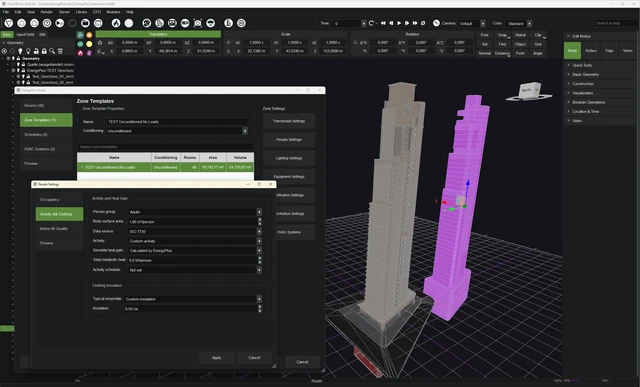The width and height of the screenshot is (640, 387).
Task: Click the purple round small icon
Action: (x=89, y=53)
